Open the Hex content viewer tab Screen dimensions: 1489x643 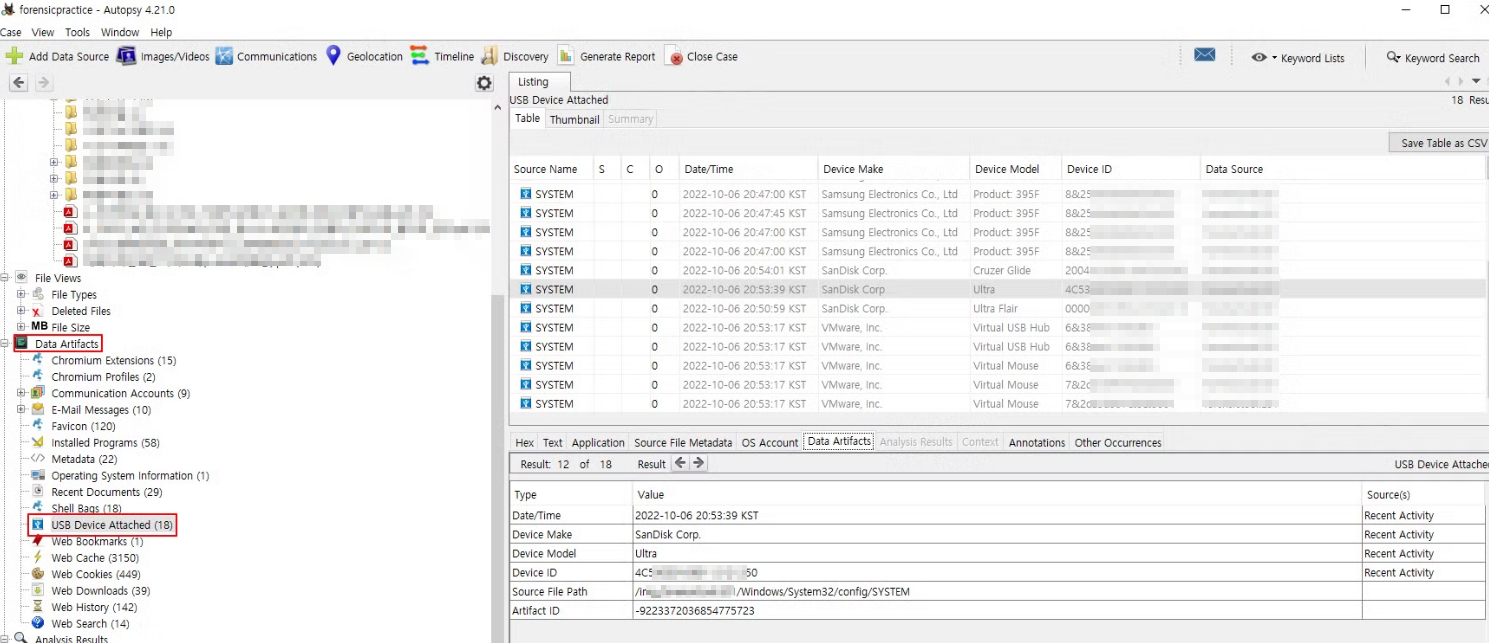(524, 442)
